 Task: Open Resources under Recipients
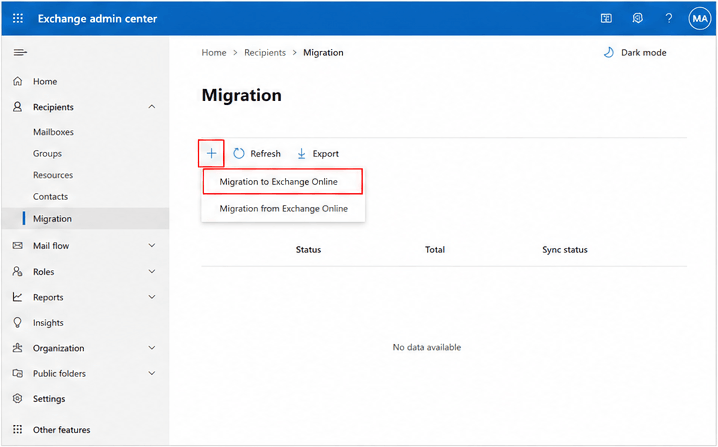click(53, 175)
